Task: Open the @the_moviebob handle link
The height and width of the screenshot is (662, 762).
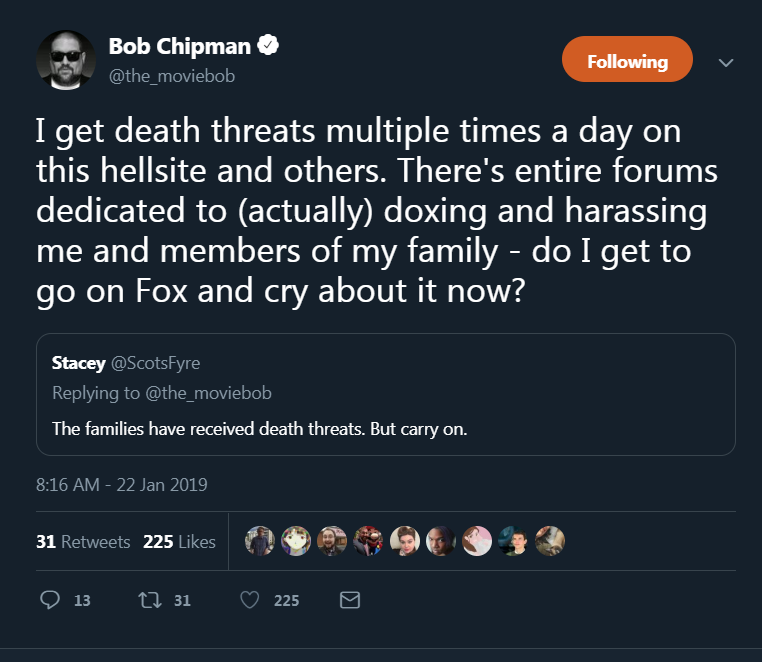Action: (x=172, y=76)
